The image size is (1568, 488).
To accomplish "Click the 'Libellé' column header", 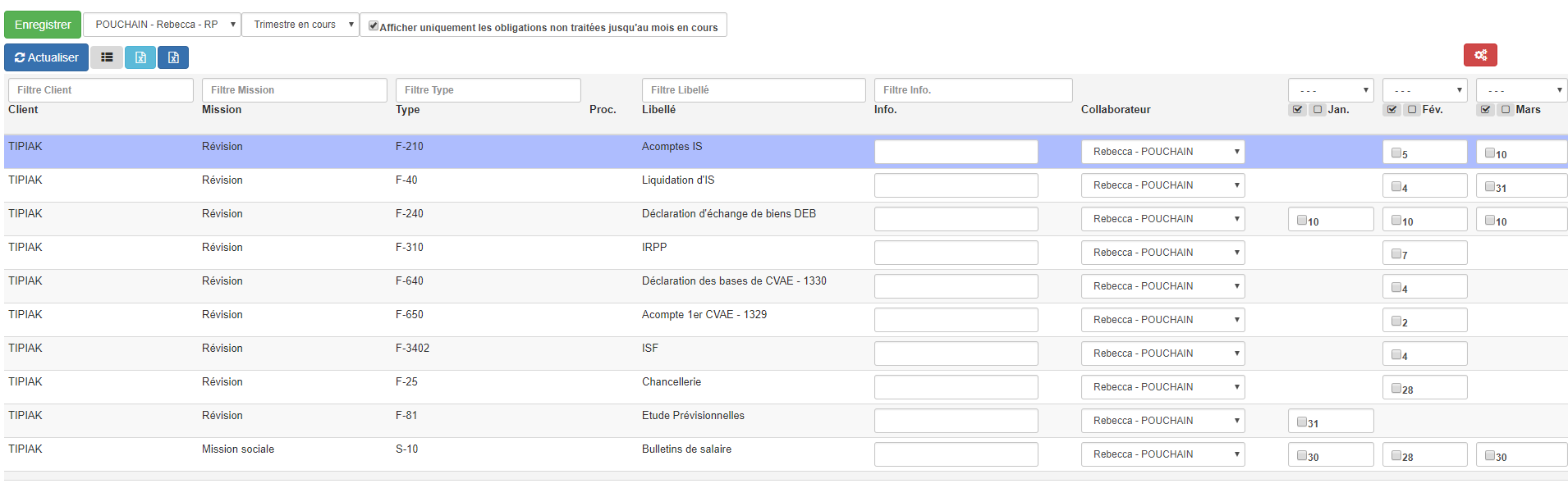I will click(x=658, y=110).
